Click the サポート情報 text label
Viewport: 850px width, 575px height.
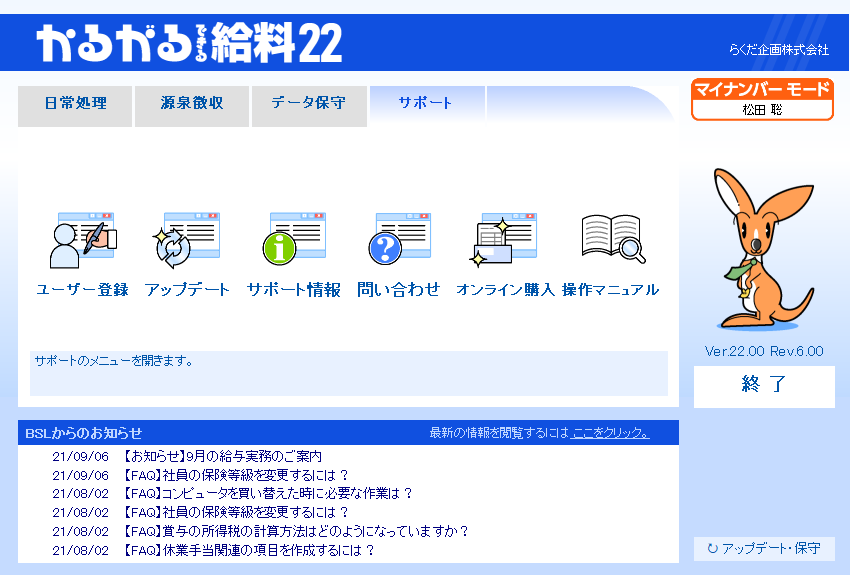point(294,290)
